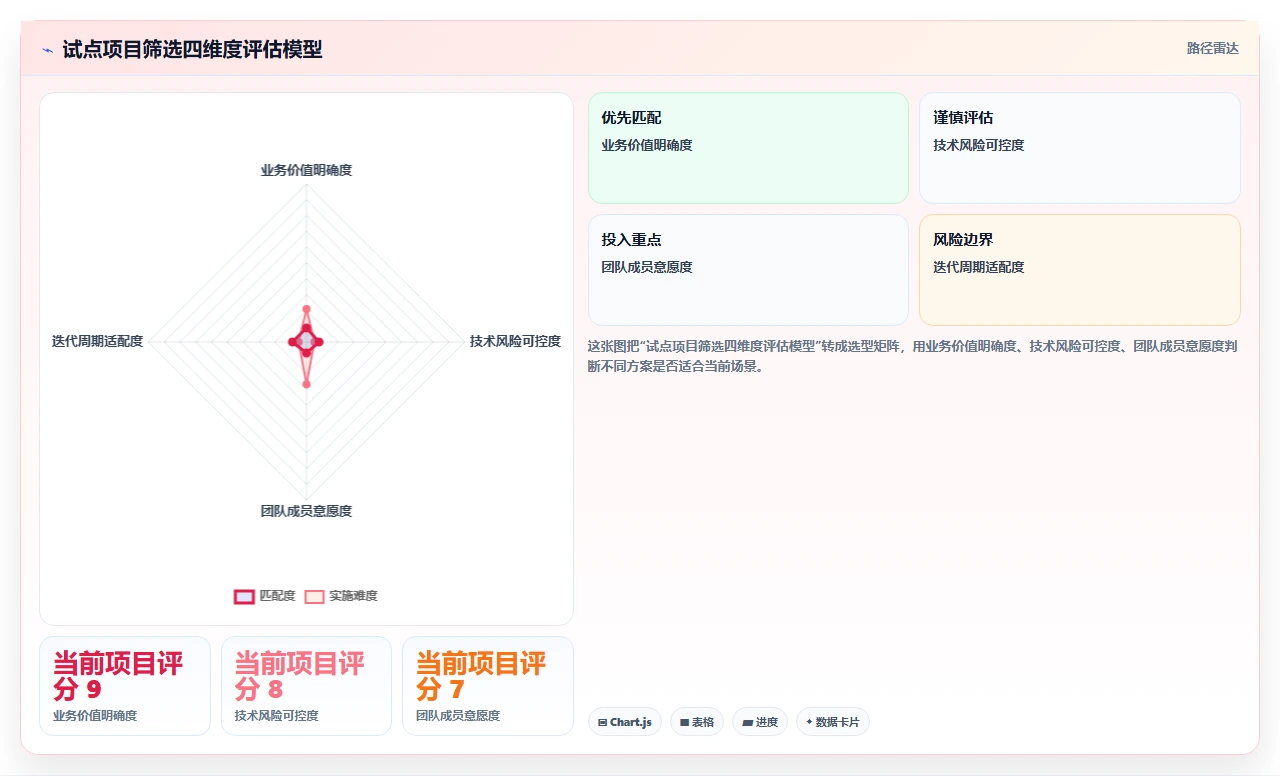The image size is (1280, 776).
Task: Click the title 试点项目筛选四维度评估模型
Action: pos(192,50)
